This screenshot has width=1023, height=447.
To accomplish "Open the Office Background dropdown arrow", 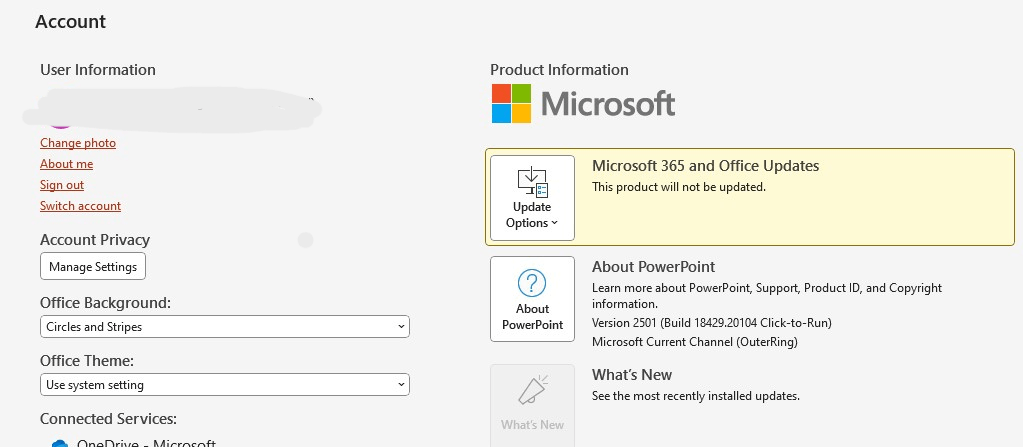I will point(401,327).
